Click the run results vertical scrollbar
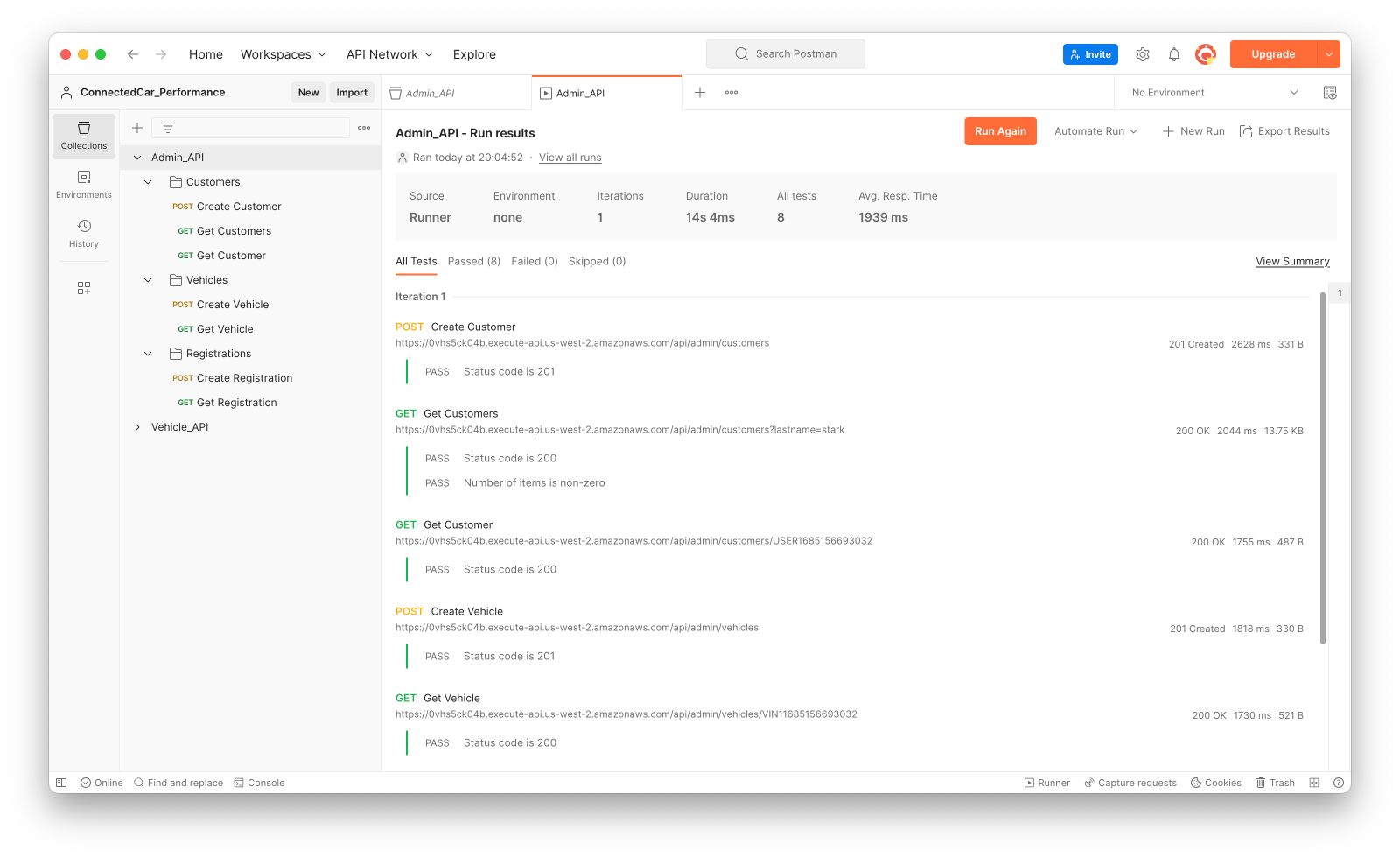 (1323, 468)
